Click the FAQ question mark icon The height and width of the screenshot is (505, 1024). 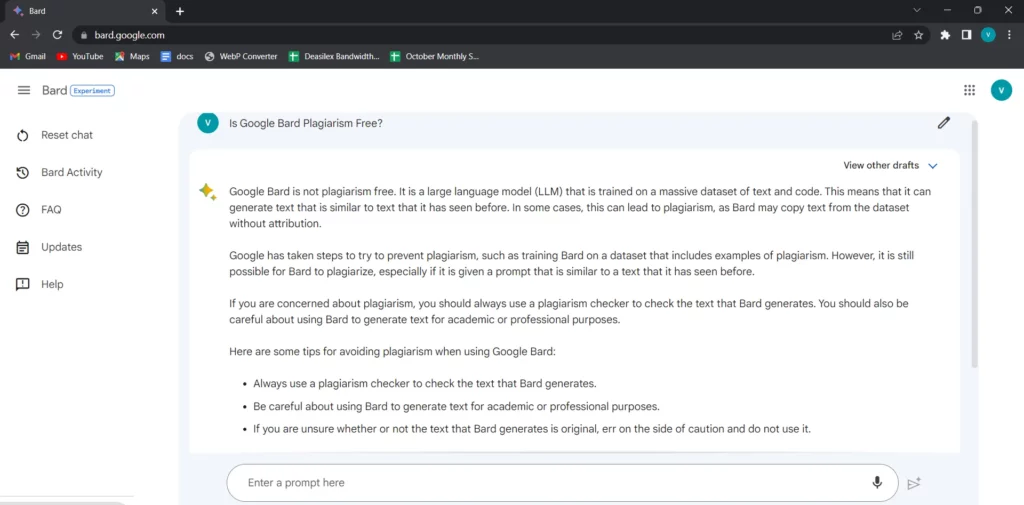coord(23,210)
